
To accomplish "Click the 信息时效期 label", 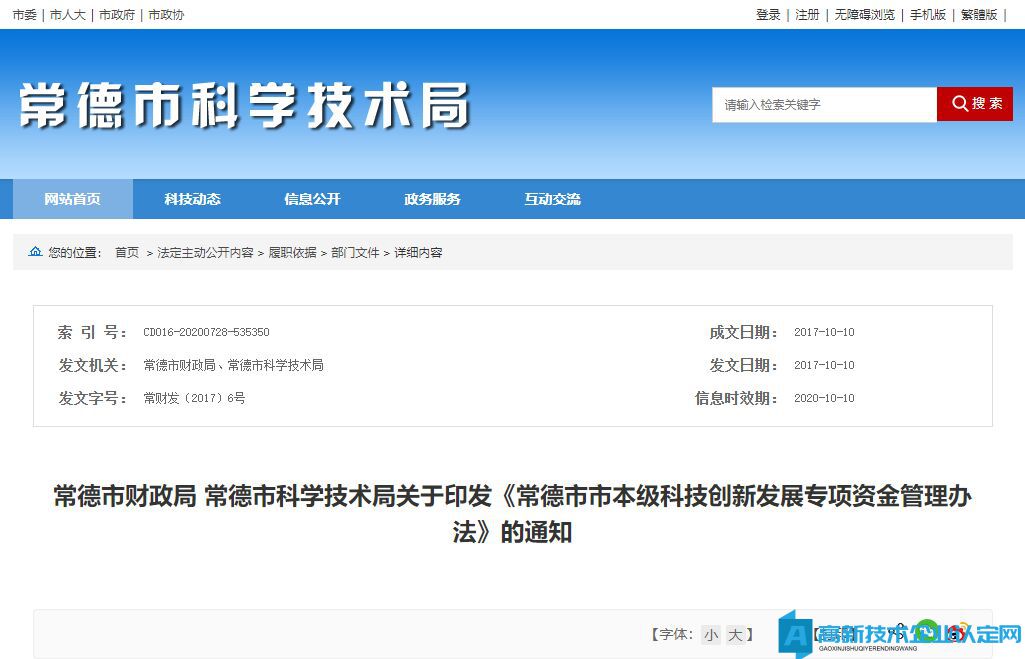I will pos(737,398).
